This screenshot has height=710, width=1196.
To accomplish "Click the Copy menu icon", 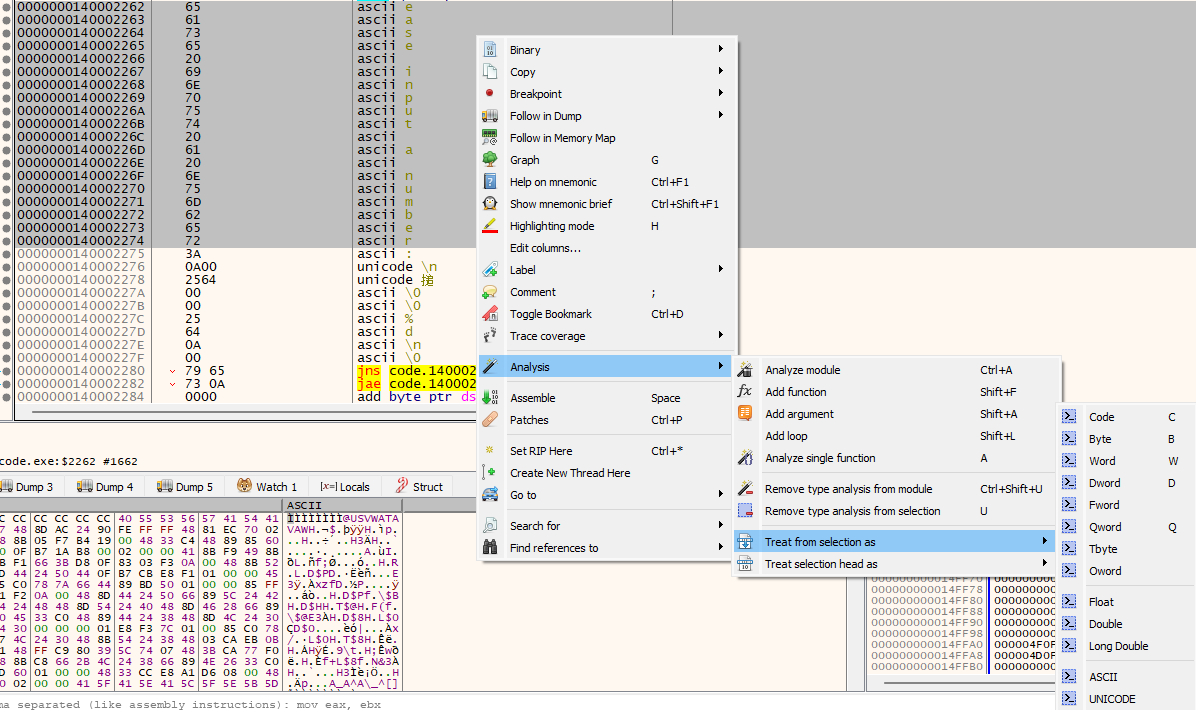I will pos(490,72).
